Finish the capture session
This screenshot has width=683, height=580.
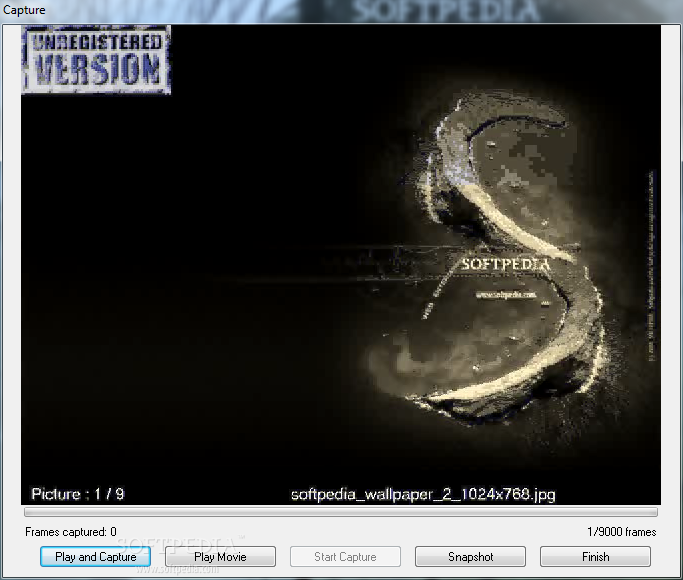[595, 556]
